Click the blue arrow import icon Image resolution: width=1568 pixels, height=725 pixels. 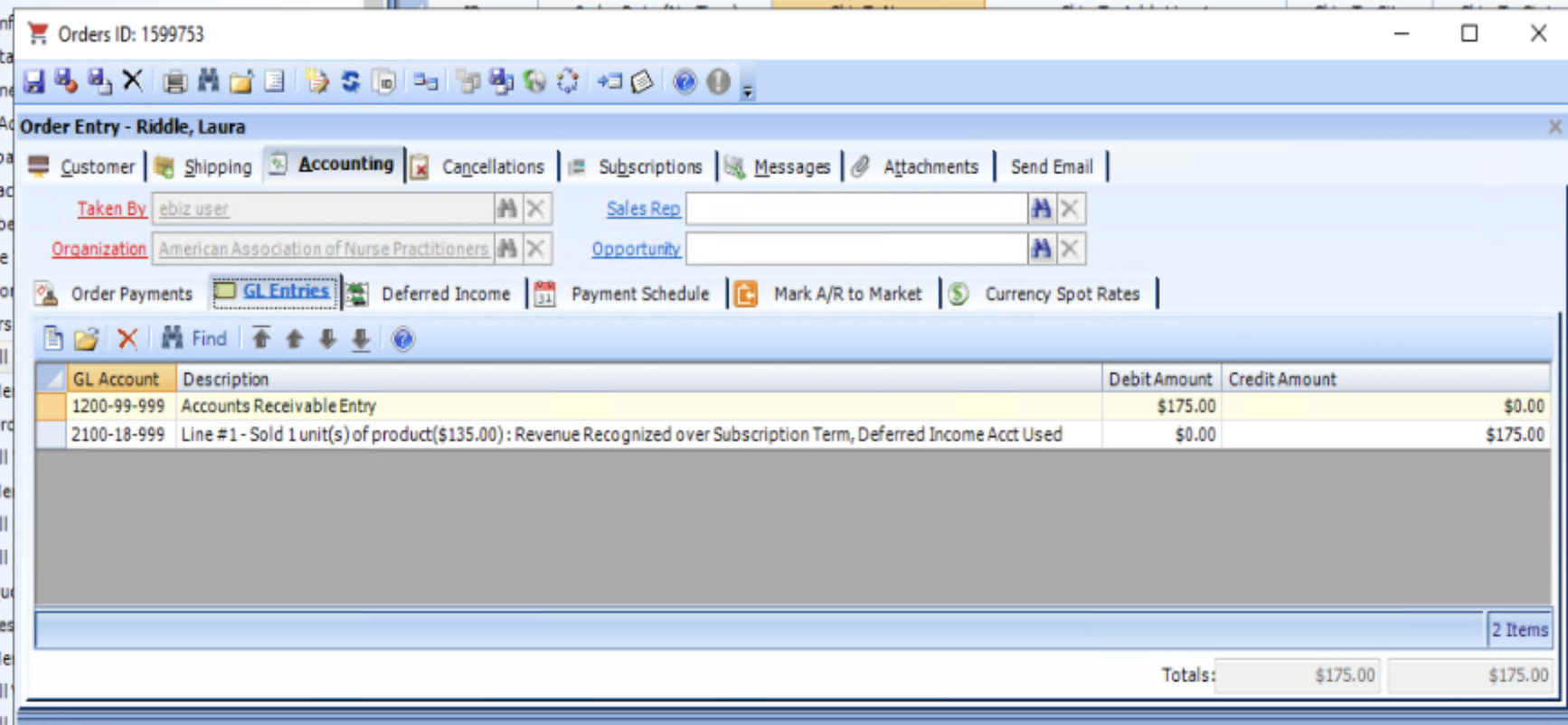(x=609, y=82)
